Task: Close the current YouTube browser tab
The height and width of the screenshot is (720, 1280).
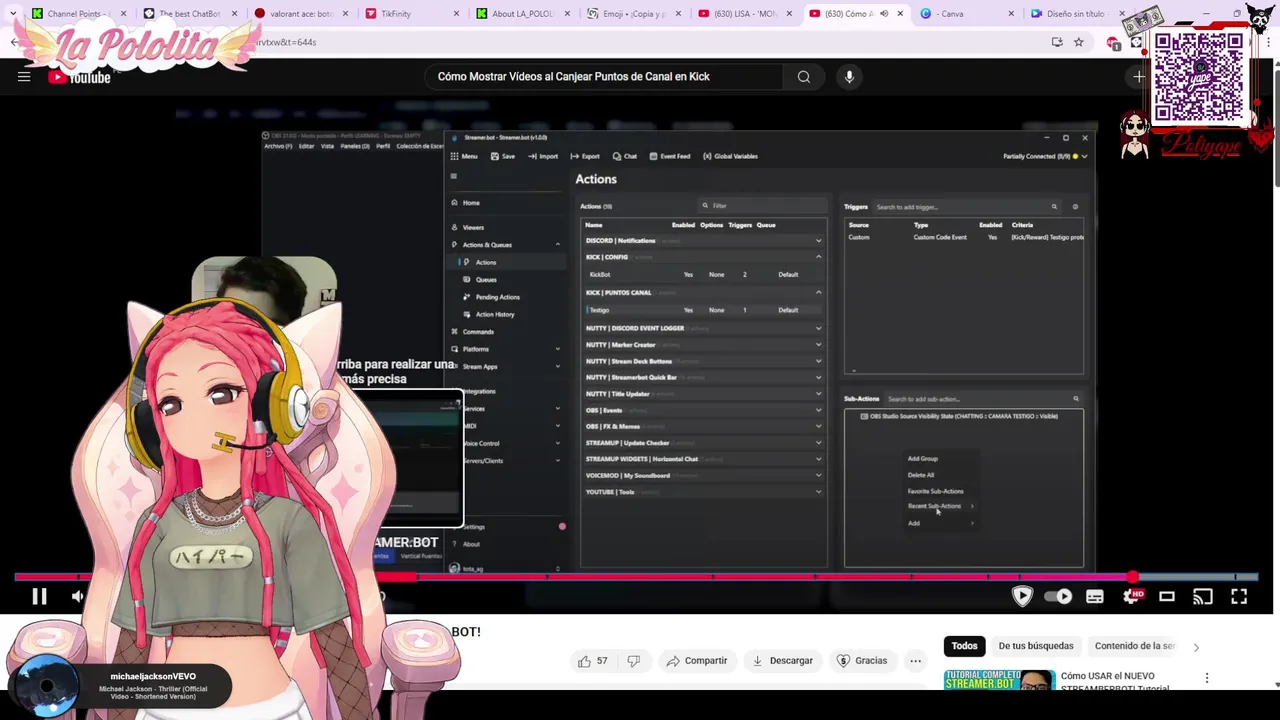Action: [900, 14]
